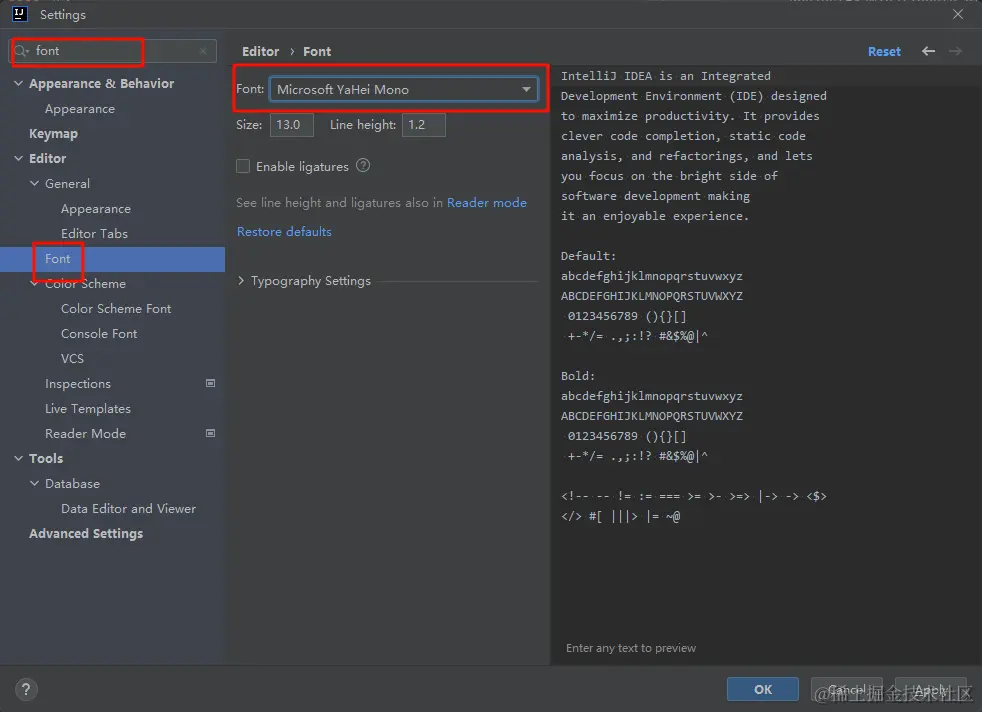Click the Apply button
The height and width of the screenshot is (712, 982).
[x=930, y=689]
